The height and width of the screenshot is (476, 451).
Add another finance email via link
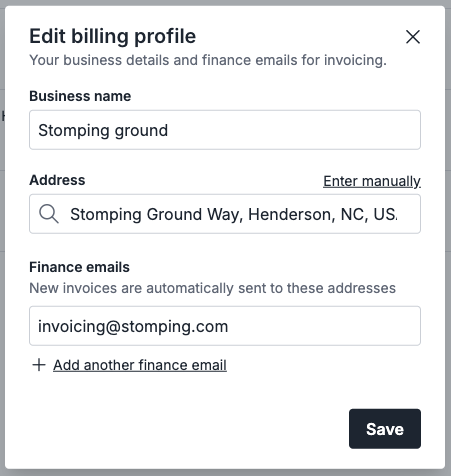tap(140, 365)
